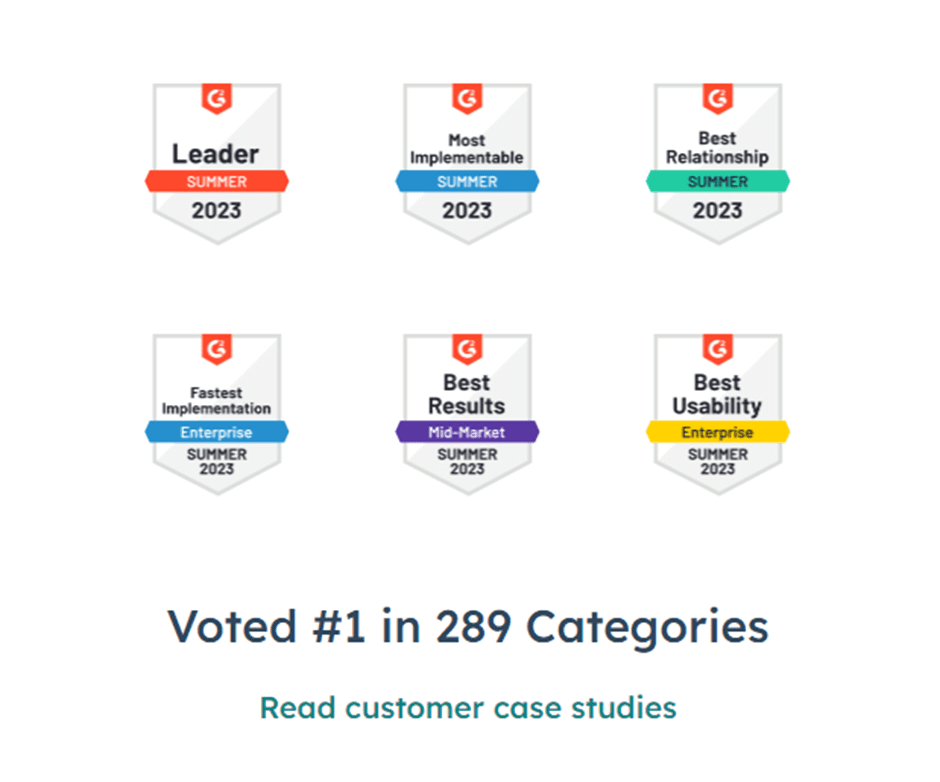Click the Most Implementable Summer 2023 badge
The image size is (940, 782).
(x=468, y=164)
